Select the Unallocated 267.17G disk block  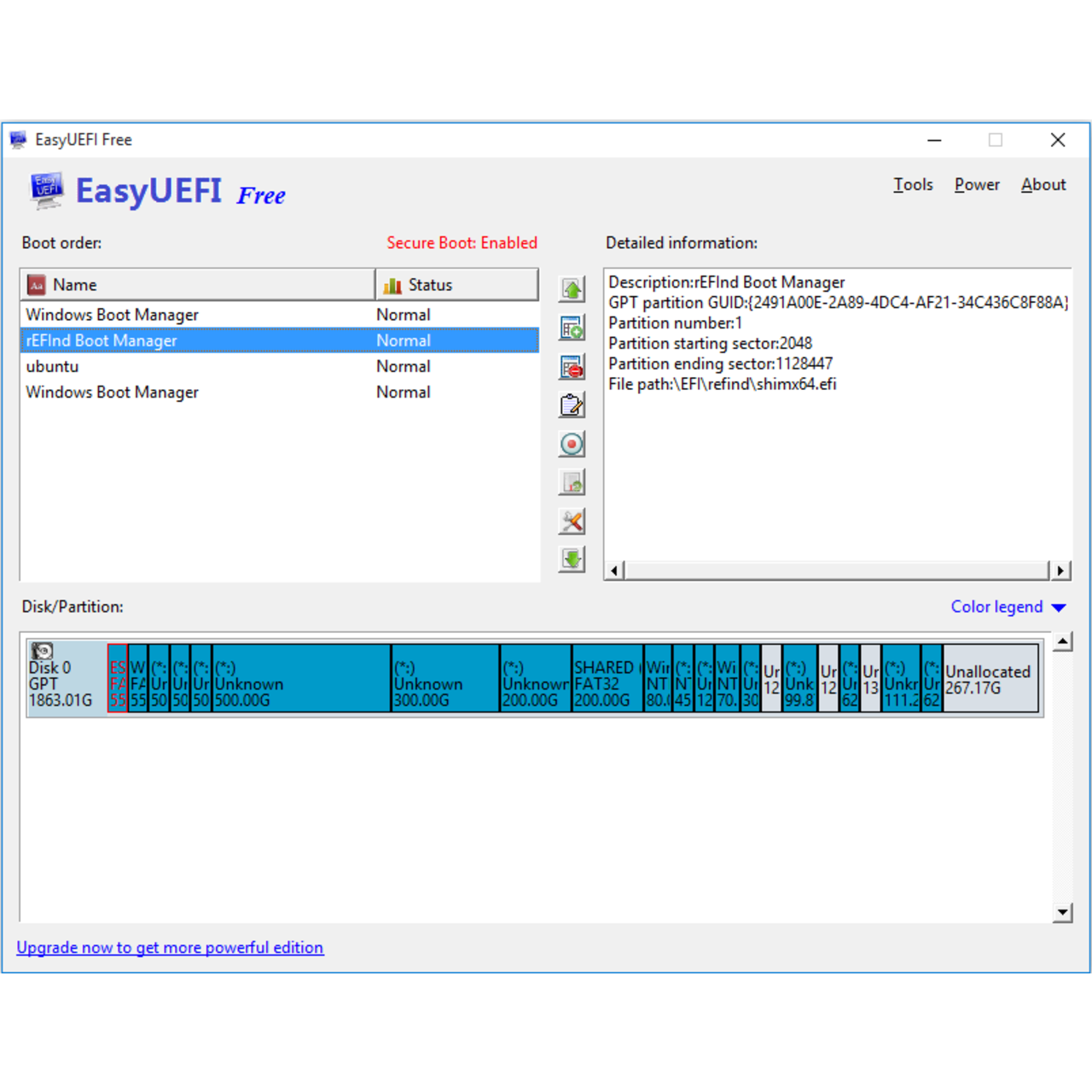coord(990,679)
